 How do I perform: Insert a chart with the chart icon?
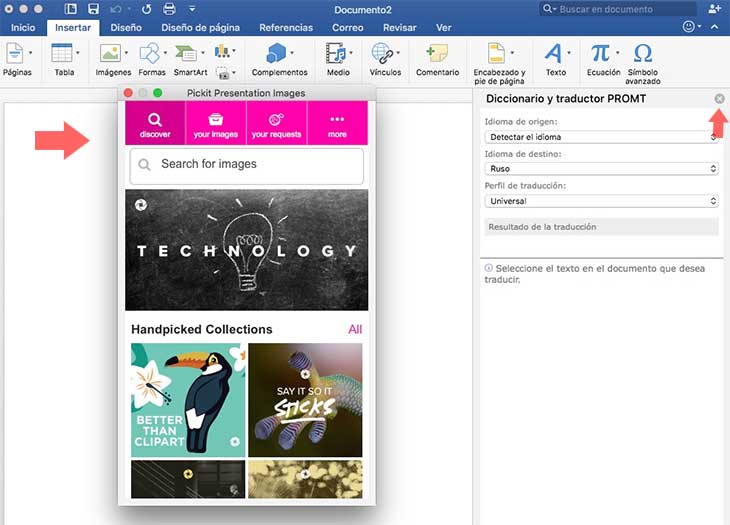222,51
